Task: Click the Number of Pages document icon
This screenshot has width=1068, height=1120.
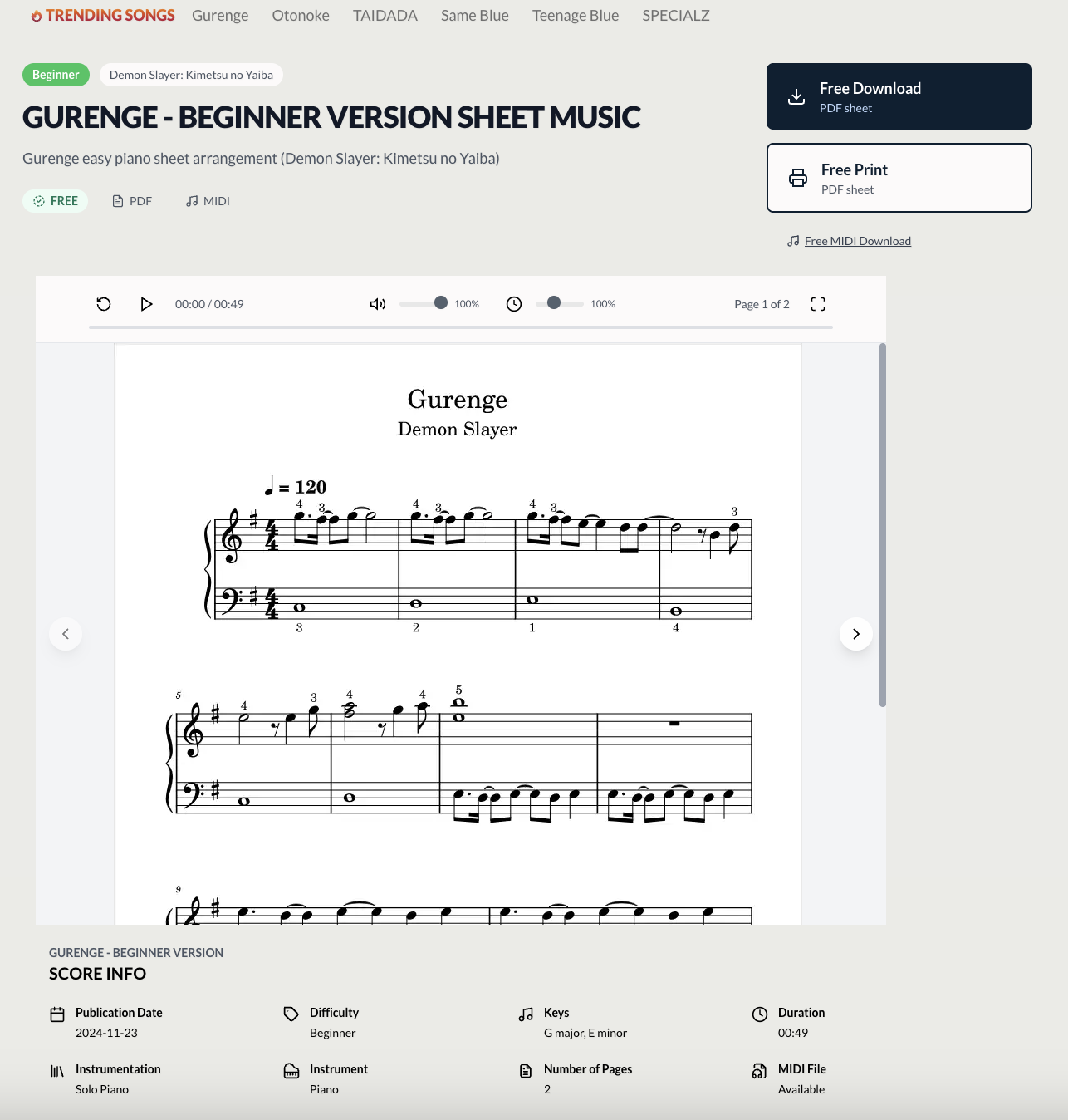Action: (x=526, y=1071)
